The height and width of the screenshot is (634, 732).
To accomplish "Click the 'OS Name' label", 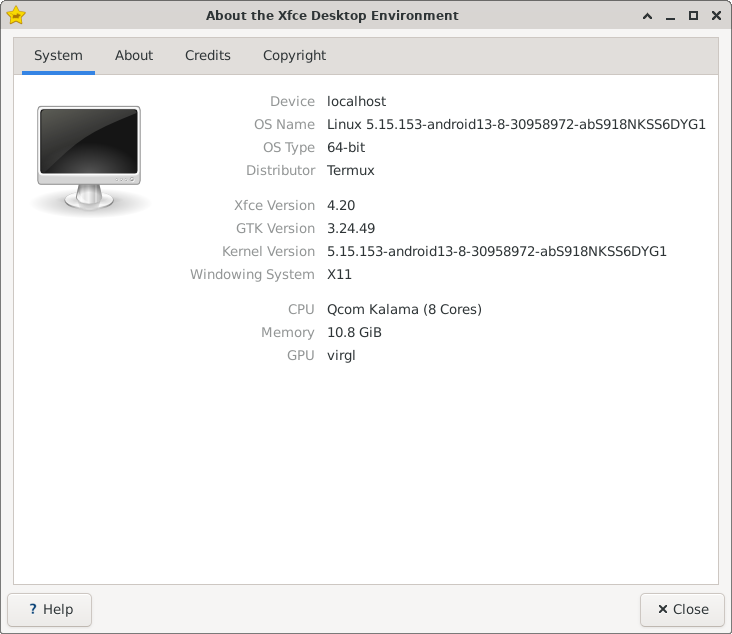I will [x=284, y=124].
